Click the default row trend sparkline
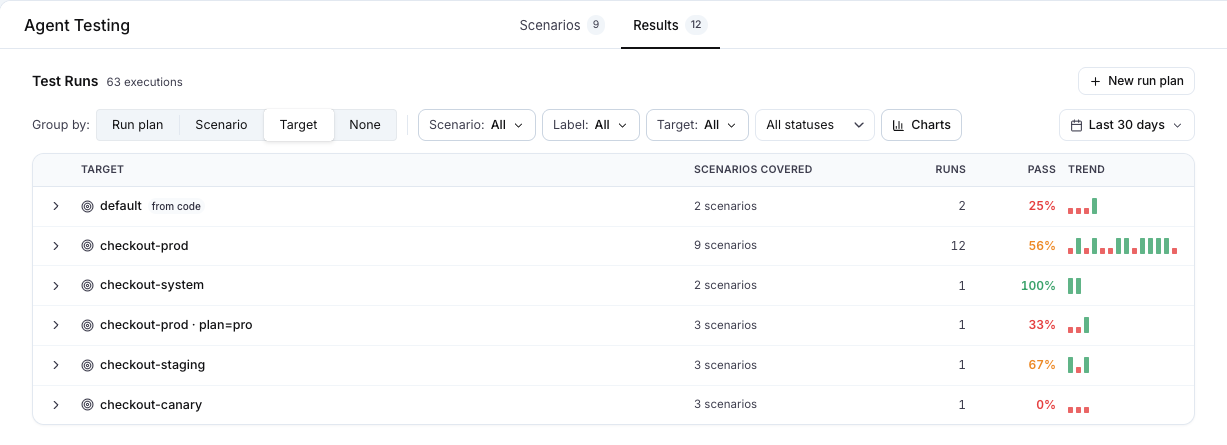 [x=1083, y=206]
